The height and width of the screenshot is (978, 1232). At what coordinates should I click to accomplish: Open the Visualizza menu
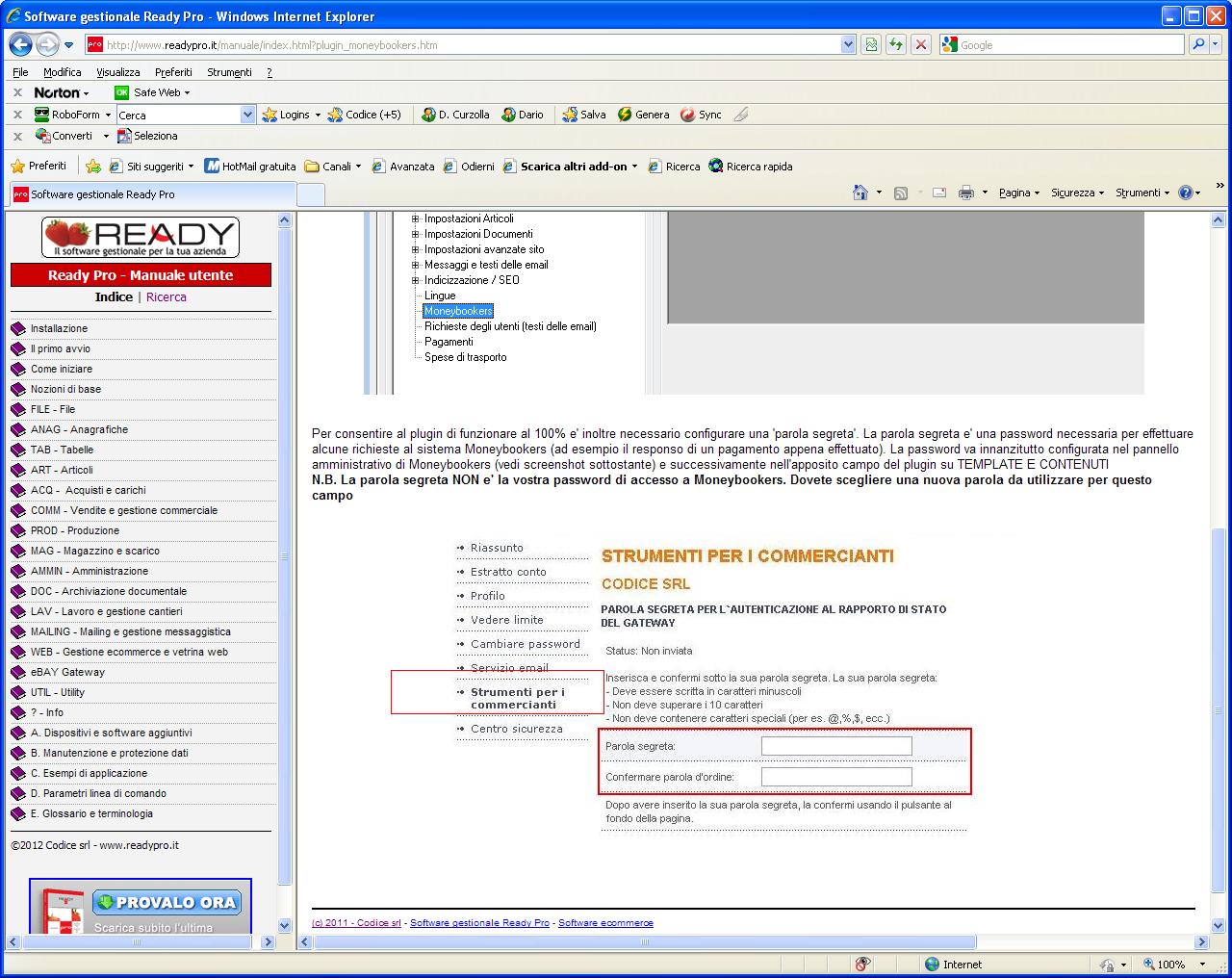point(118,72)
